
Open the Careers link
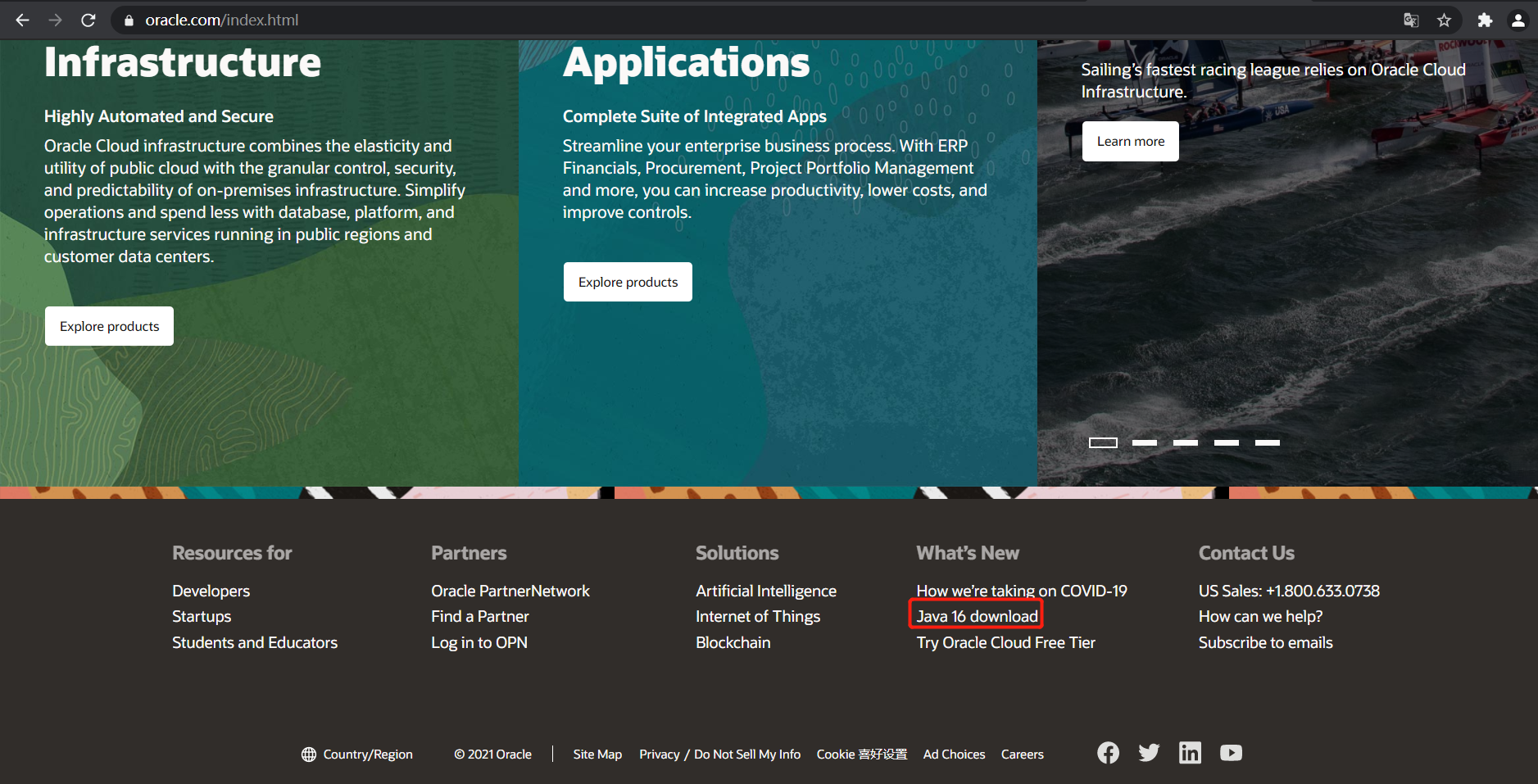point(1023,755)
